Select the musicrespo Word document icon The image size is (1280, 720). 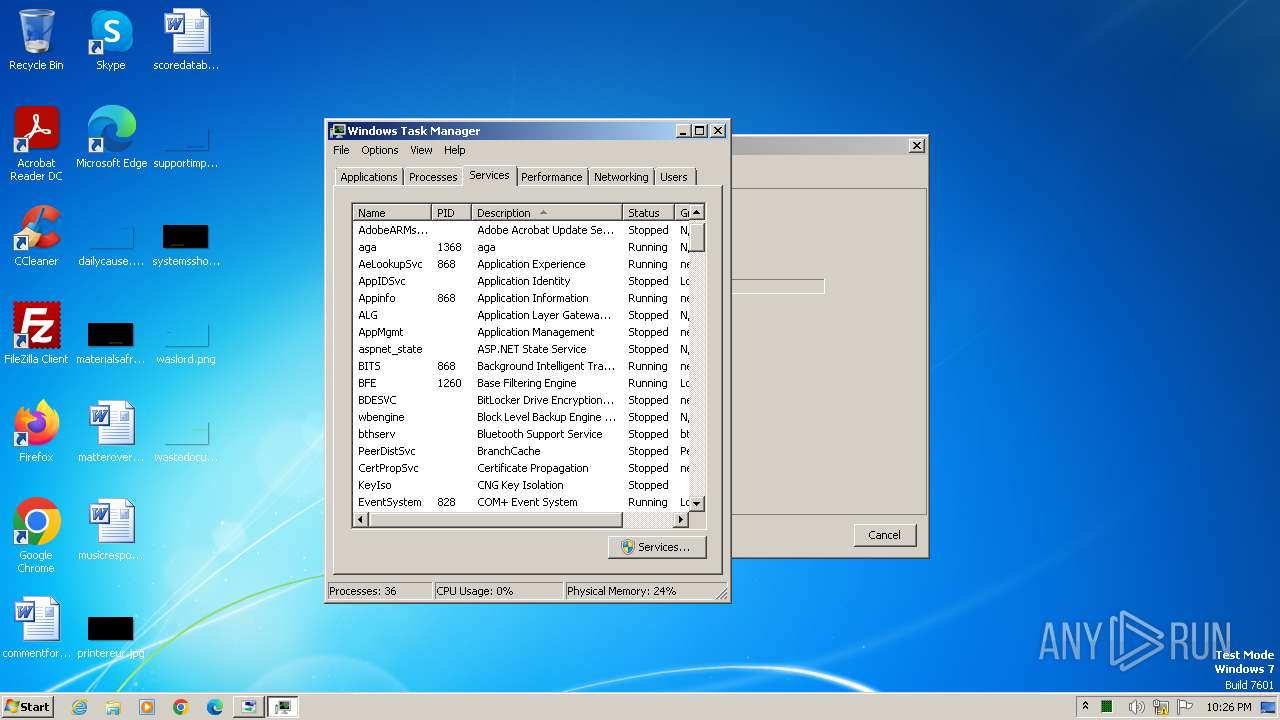coord(111,530)
